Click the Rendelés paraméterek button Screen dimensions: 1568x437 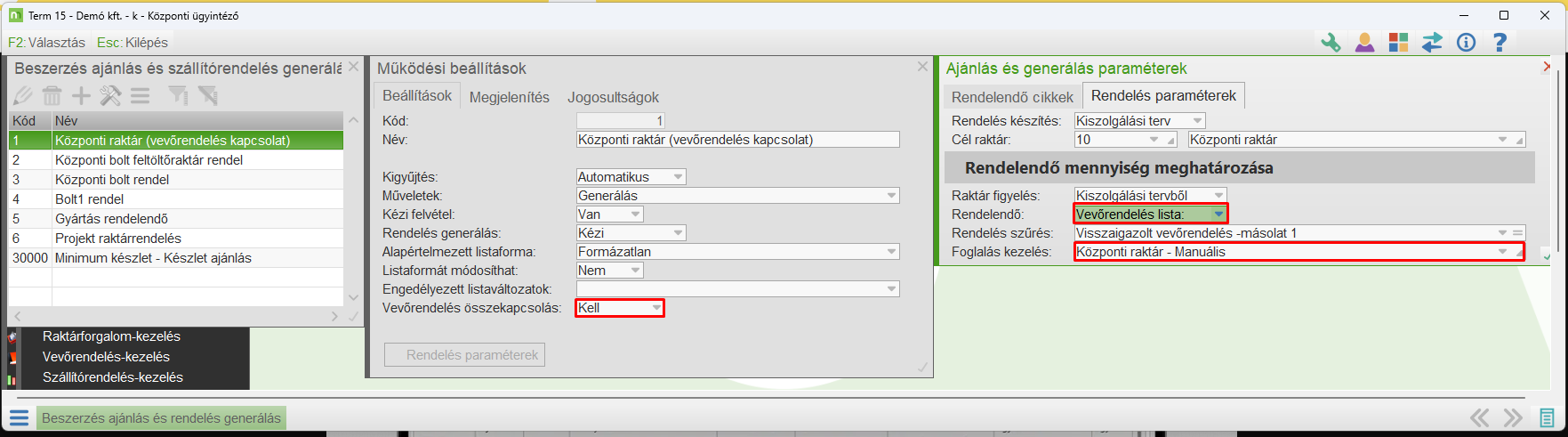coord(464,355)
